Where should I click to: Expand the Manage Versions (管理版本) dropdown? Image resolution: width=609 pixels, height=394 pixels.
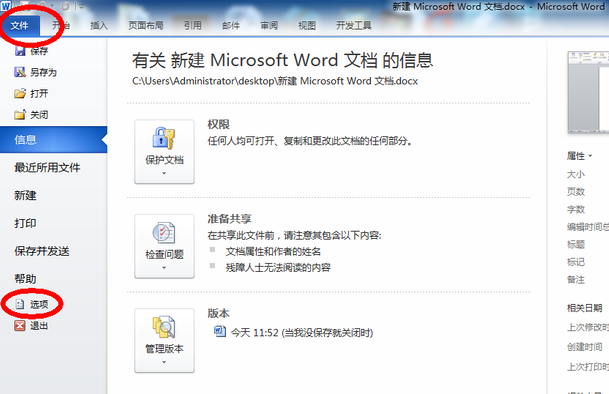coord(164,341)
